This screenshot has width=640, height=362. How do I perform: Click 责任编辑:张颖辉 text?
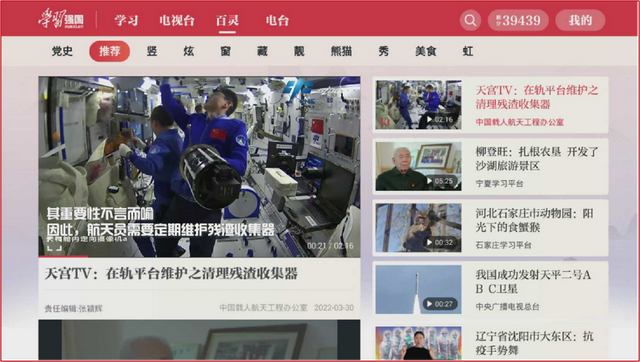tap(73, 309)
